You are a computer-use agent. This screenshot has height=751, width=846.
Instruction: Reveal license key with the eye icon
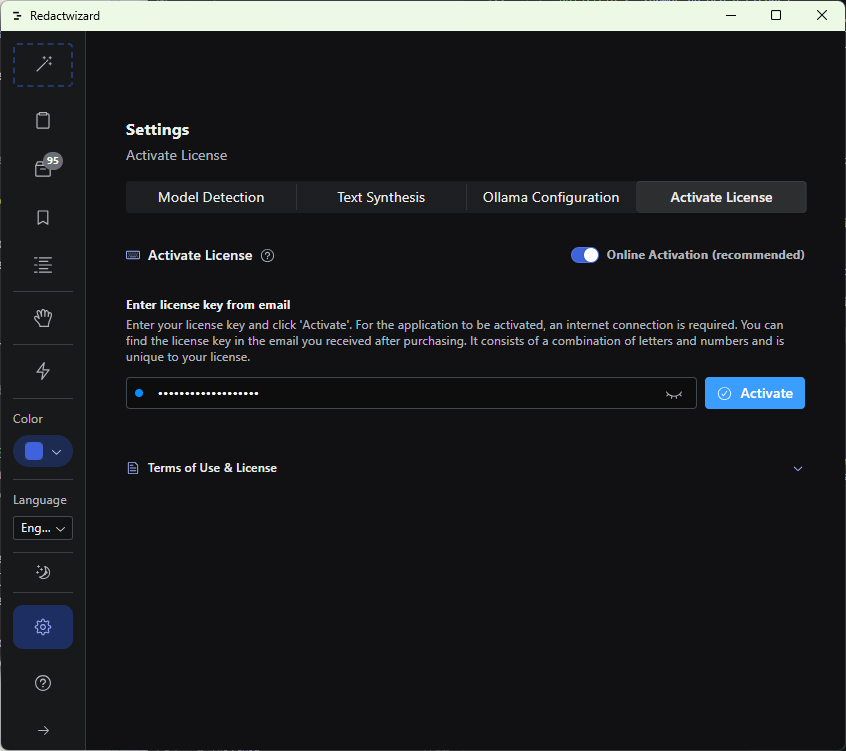point(674,394)
